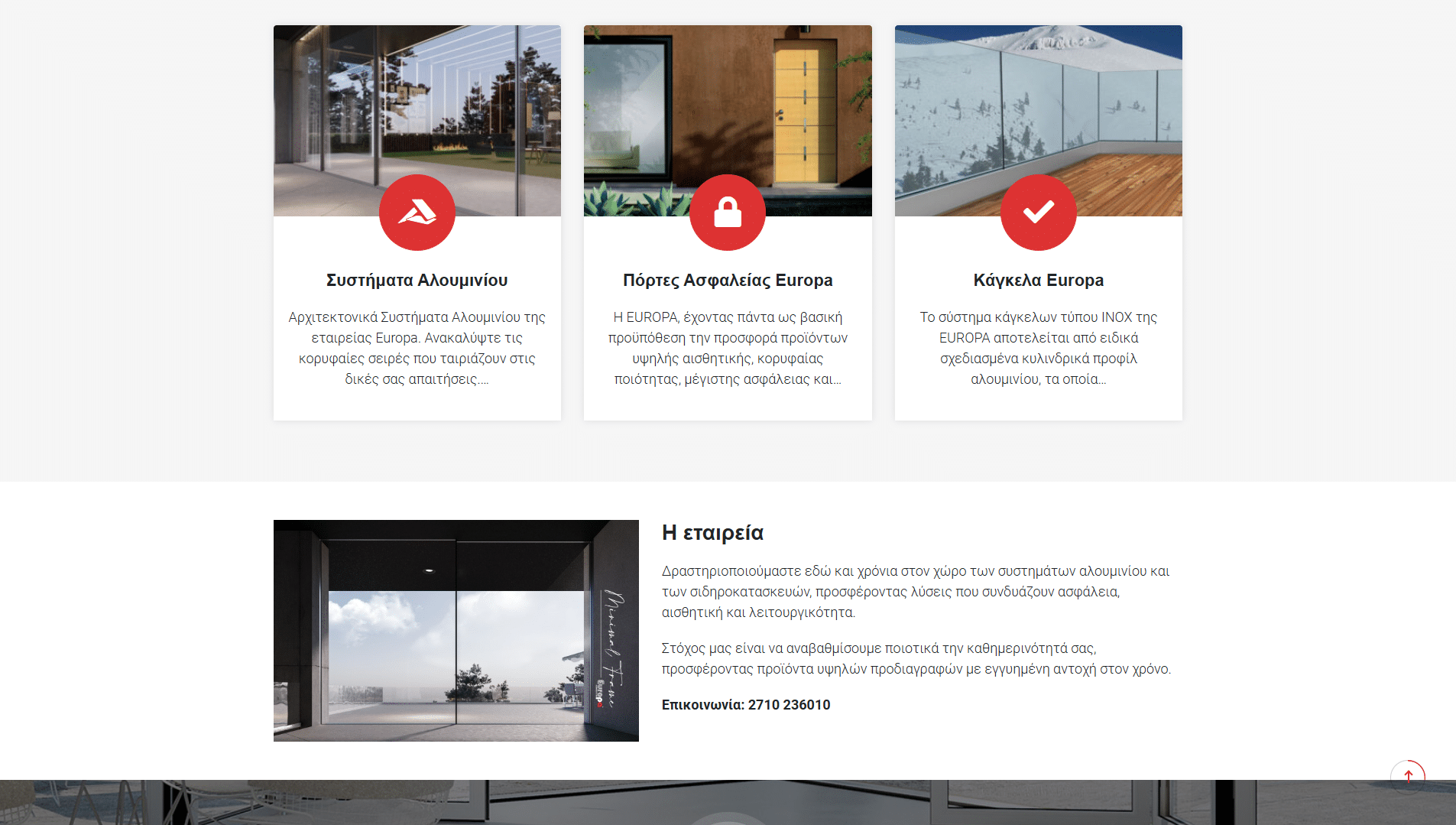Click the Επικοινωνία contact label
Viewport: 1456px width, 825px height.
coord(702,705)
